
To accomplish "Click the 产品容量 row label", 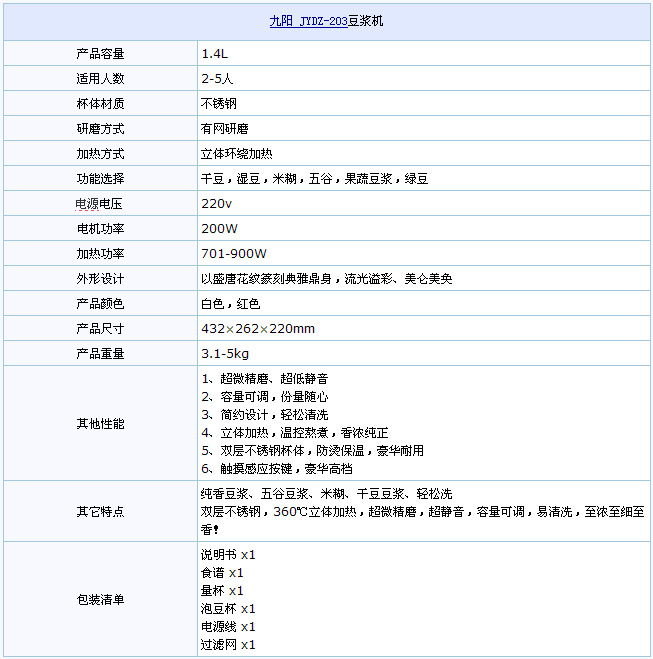I will tap(100, 54).
